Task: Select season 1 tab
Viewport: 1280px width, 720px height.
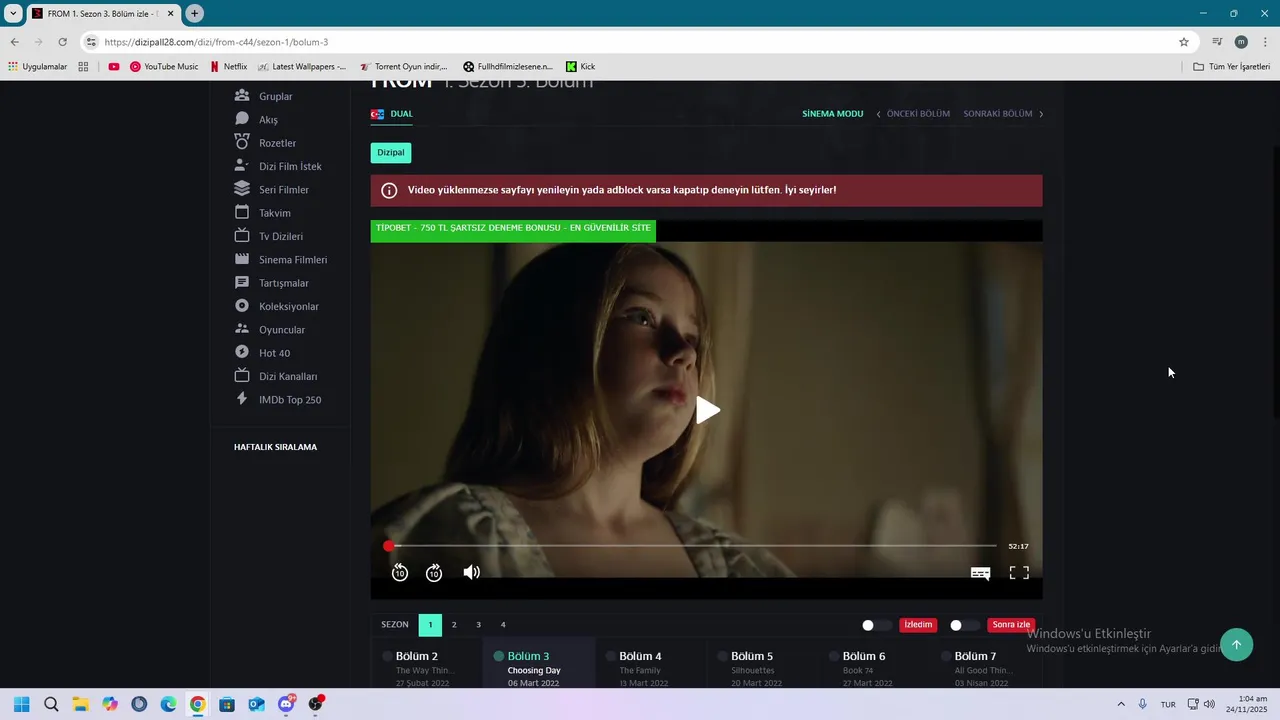Action: 430,625
